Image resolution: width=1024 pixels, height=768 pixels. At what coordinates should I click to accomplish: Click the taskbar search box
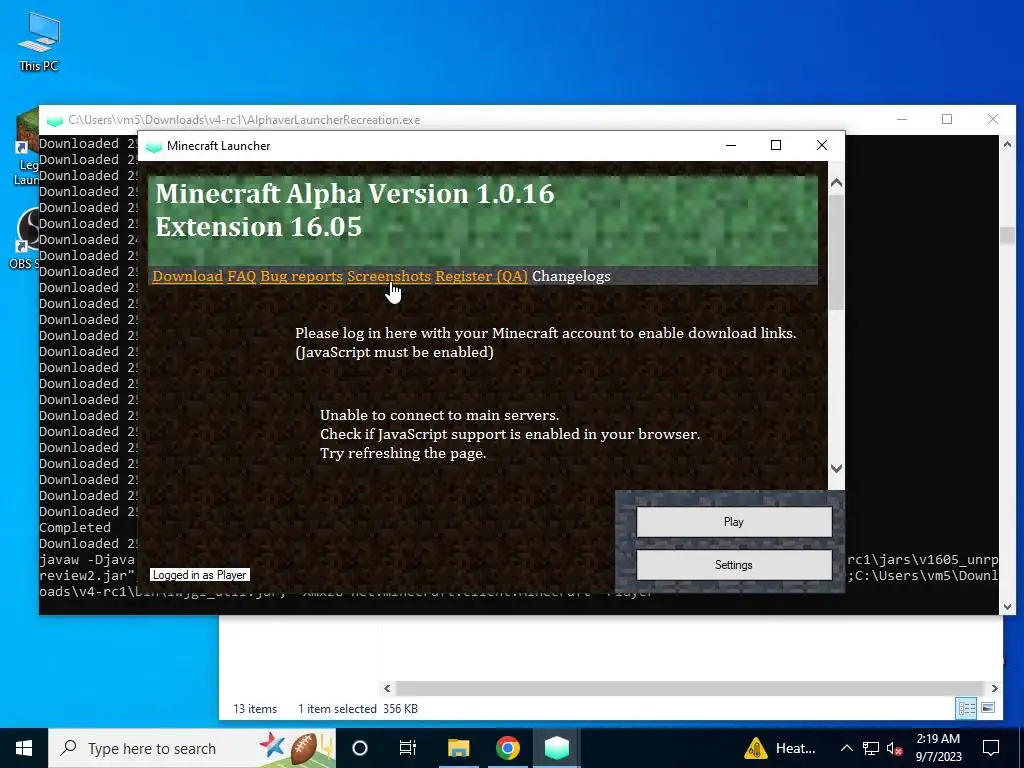(x=192, y=748)
